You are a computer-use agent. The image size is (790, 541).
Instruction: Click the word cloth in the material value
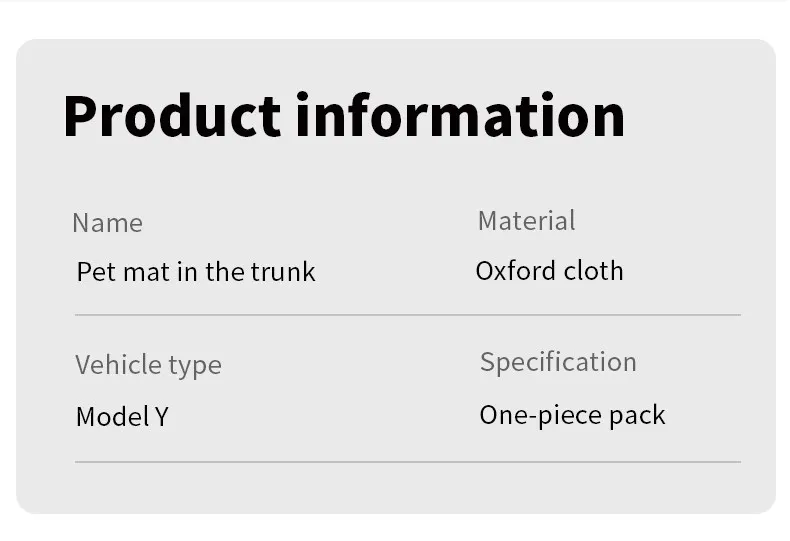click(x=594, y=270)
